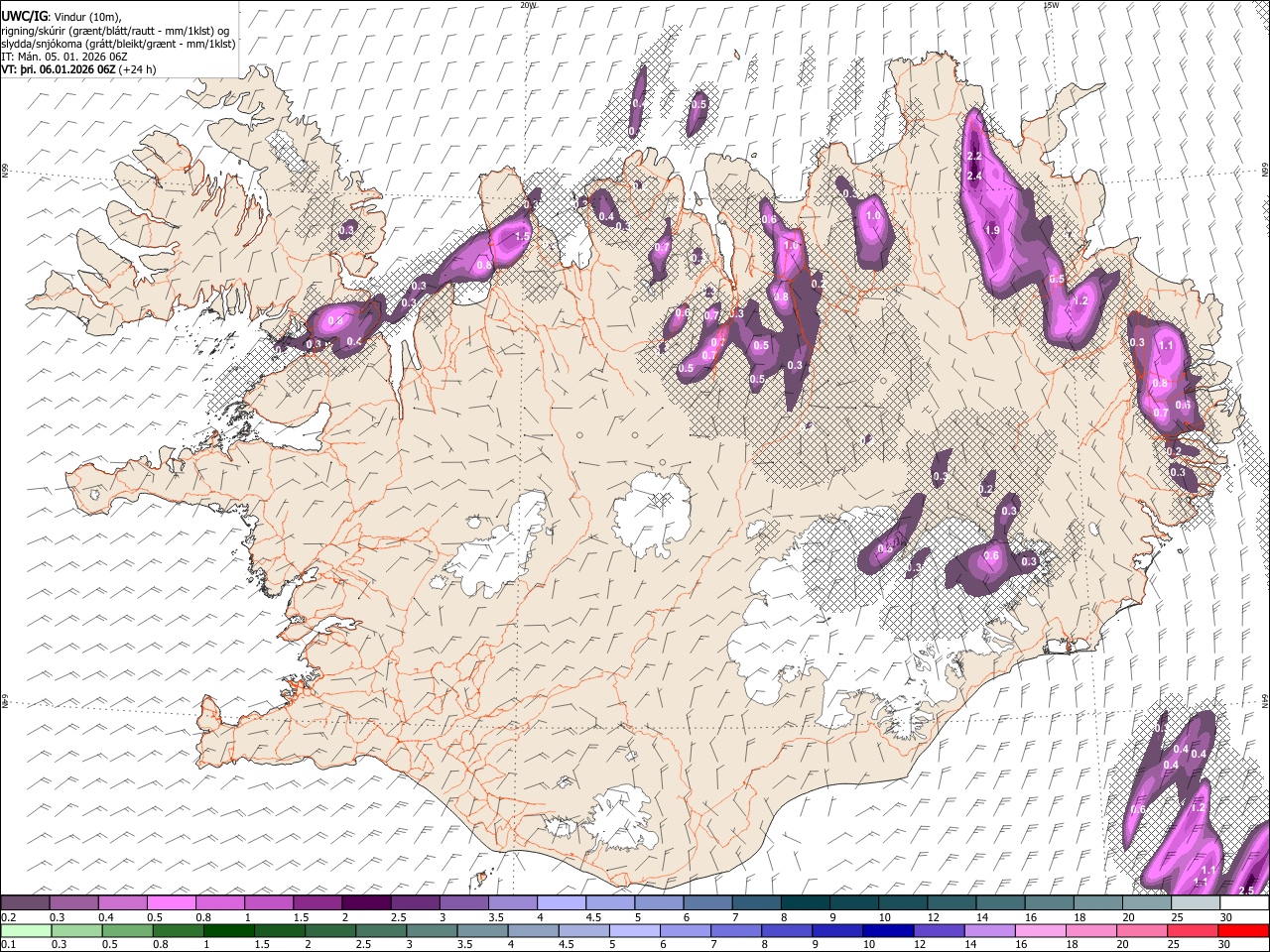Click the 'slydda/snjókoma' legend description line
Screen dimensions: 1270x952
click(119, 44)
